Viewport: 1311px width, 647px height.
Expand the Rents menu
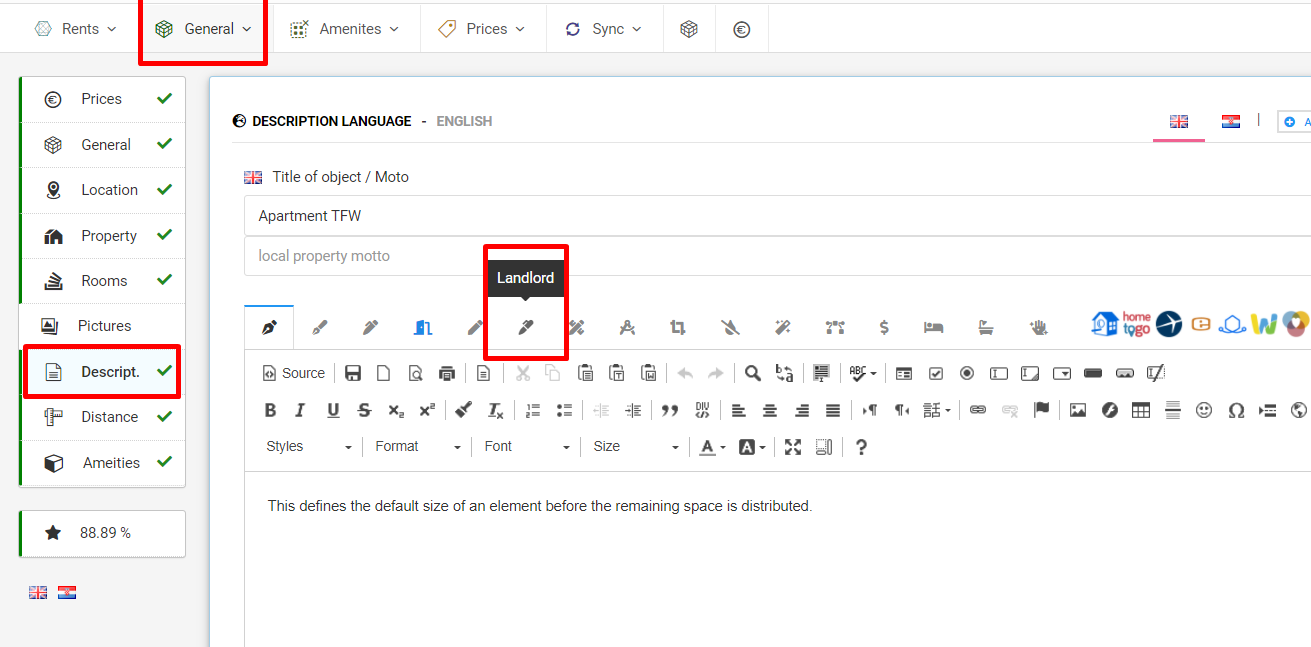(x=76, y=29)
